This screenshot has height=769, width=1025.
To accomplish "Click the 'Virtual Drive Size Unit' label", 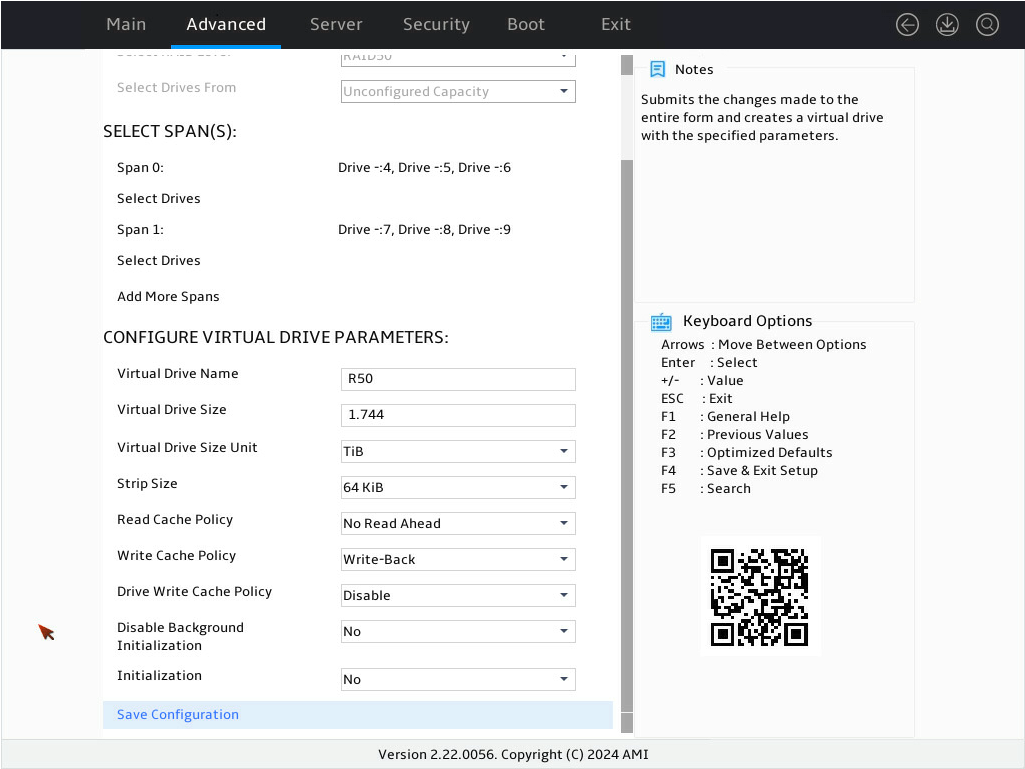I will (x=188, y=448).
